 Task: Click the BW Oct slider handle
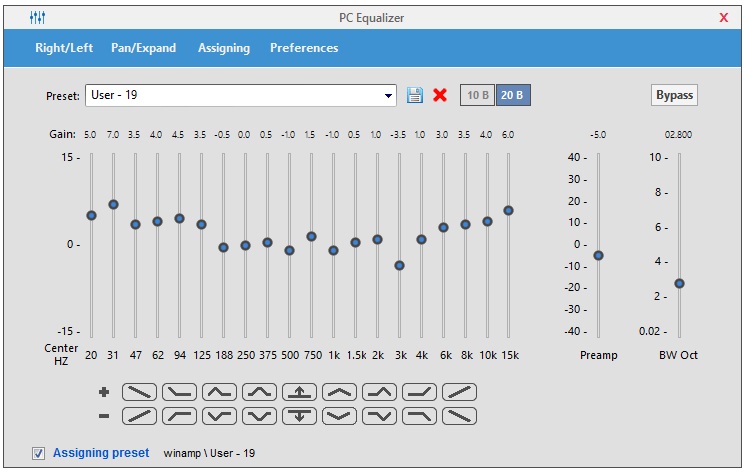[x=679, y=283]
